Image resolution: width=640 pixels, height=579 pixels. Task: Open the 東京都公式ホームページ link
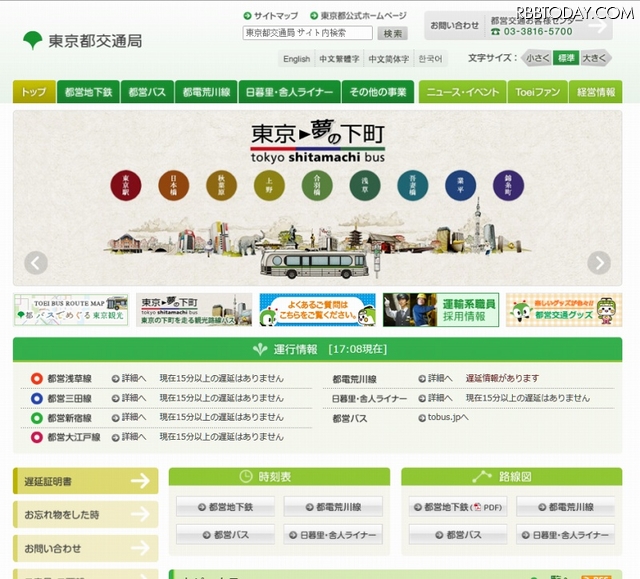(358, 16)
